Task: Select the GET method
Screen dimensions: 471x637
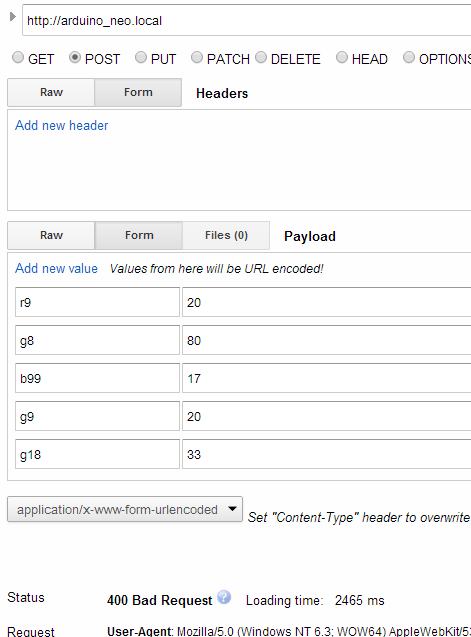Action: coord(18,57)
